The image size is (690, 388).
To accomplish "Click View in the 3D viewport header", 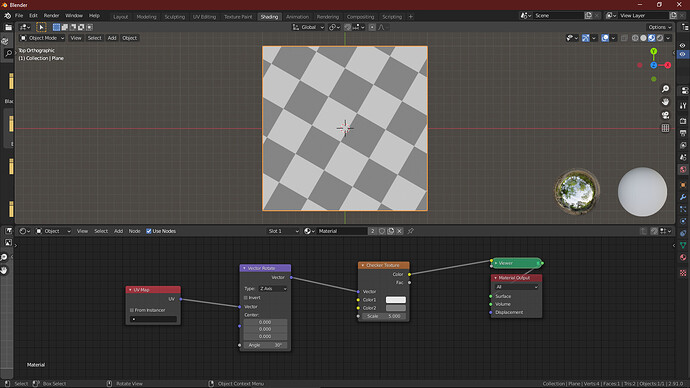I will pyautogui.click(x=76, y=38).
